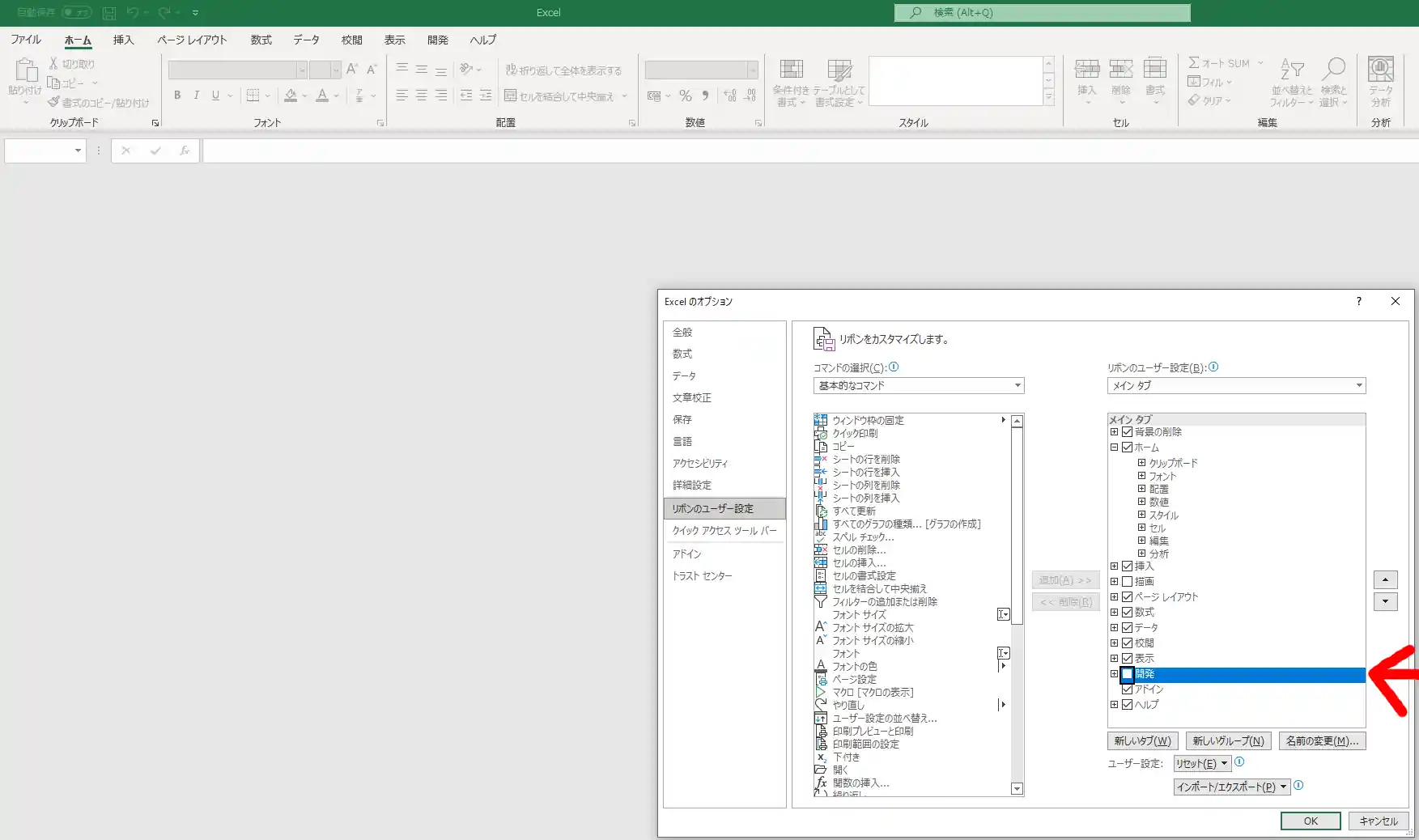Click the Paste (貼り付け) clipboard icon
The image size is (1419, 840).
pyautogui.click(x=26, y=70)
